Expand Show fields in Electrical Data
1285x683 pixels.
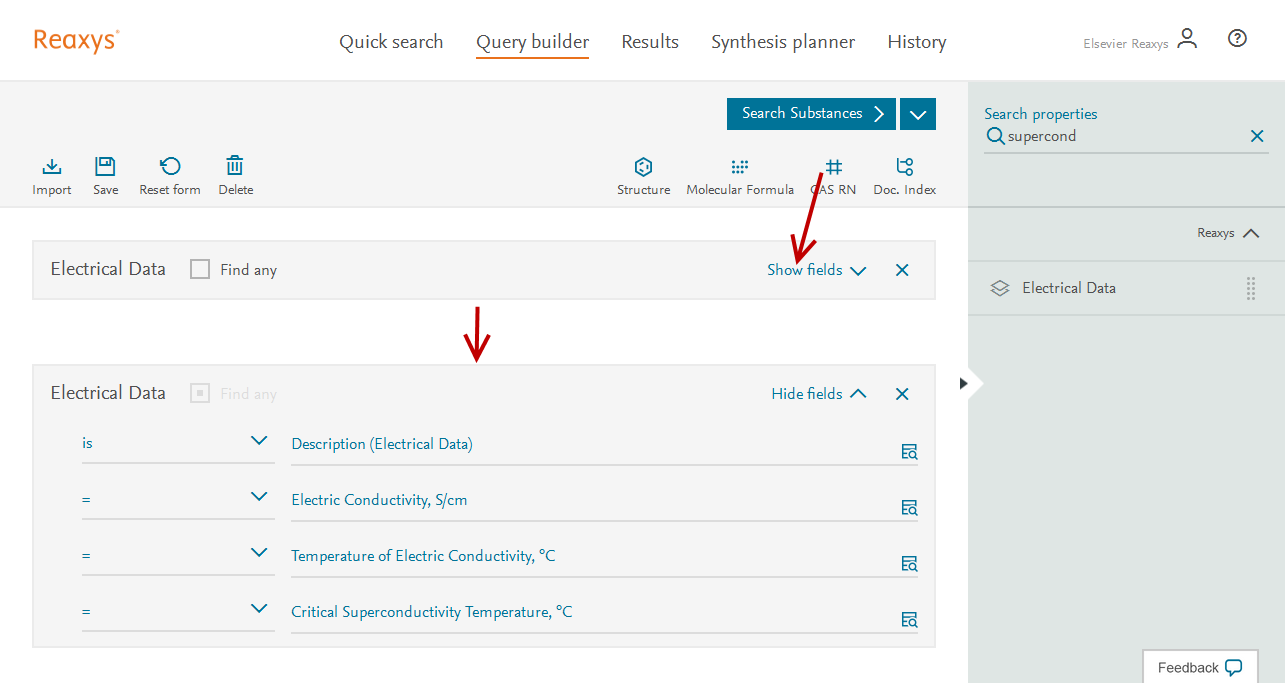[x=816, y=270]
